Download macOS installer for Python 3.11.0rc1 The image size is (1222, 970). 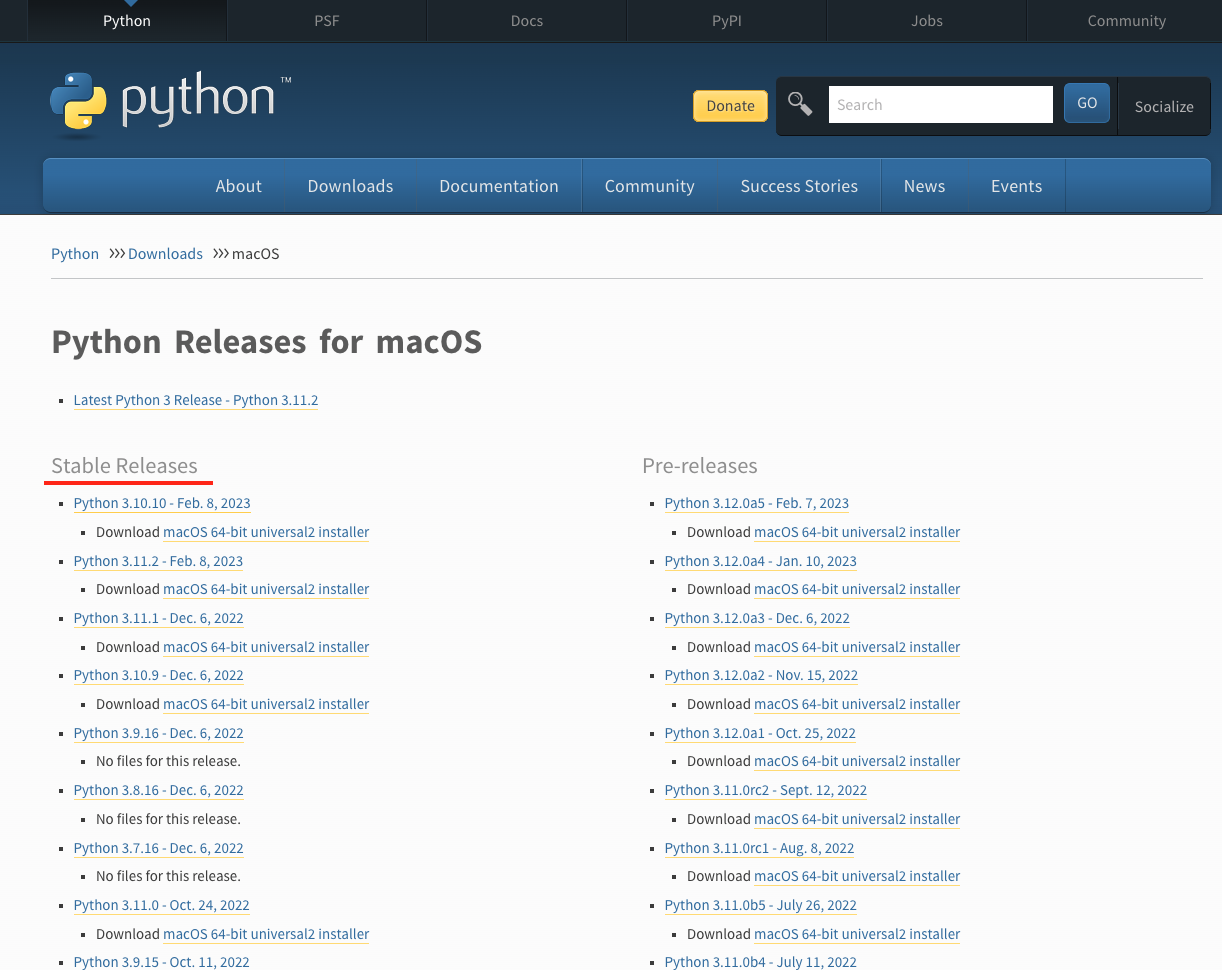(857, 876)
